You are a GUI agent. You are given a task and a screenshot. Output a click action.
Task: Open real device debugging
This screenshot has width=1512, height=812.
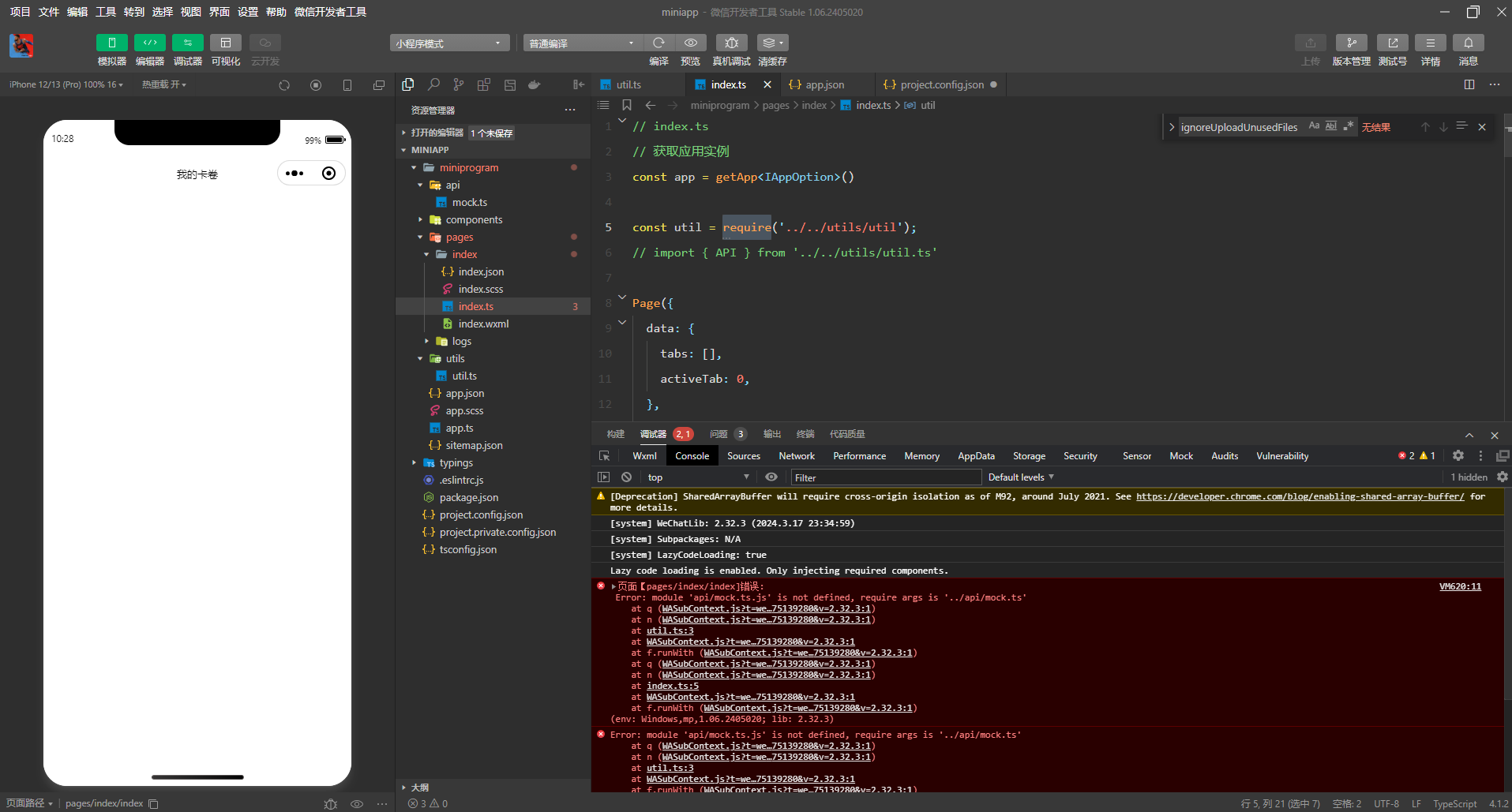[x=731, y=43]
